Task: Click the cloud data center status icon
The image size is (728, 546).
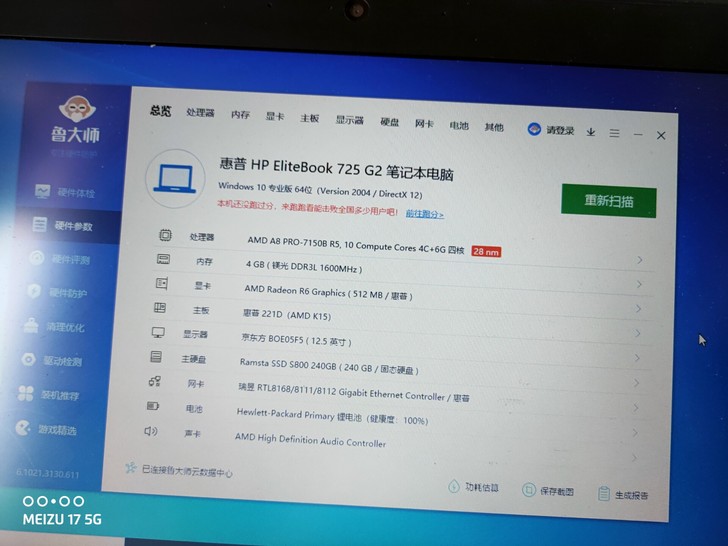Action: tap(130, 468)
